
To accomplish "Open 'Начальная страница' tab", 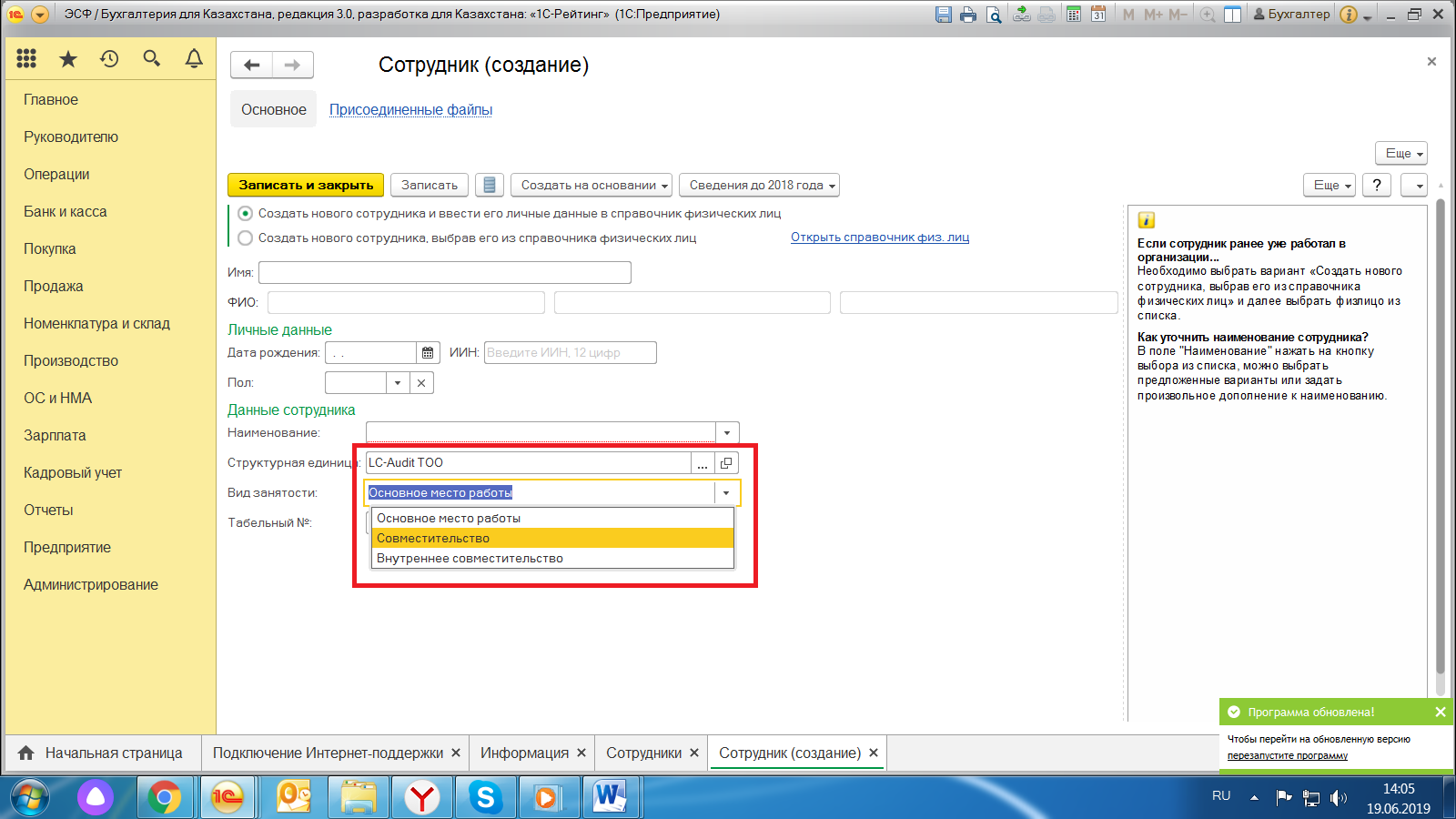I will pos(102,753).
